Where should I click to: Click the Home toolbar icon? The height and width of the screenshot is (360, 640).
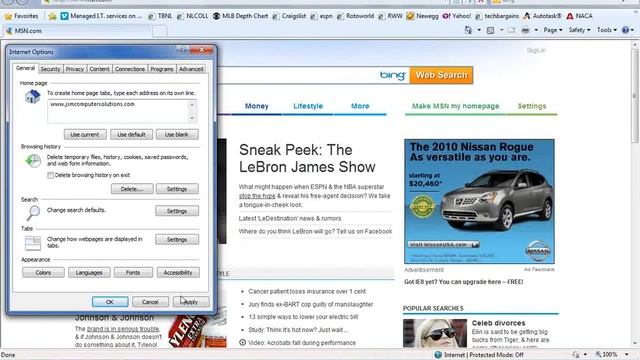(468, 30)
